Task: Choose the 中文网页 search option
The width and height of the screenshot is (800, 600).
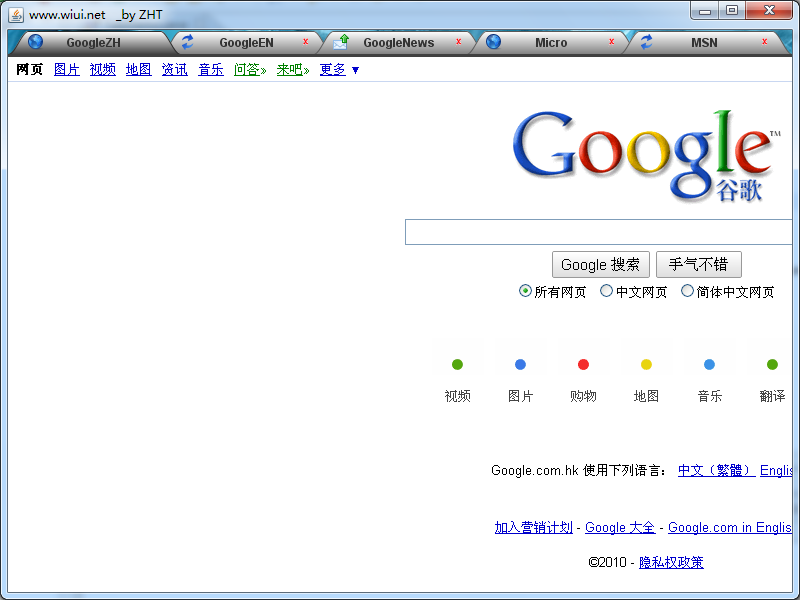Action: click(x=607, y=291)
